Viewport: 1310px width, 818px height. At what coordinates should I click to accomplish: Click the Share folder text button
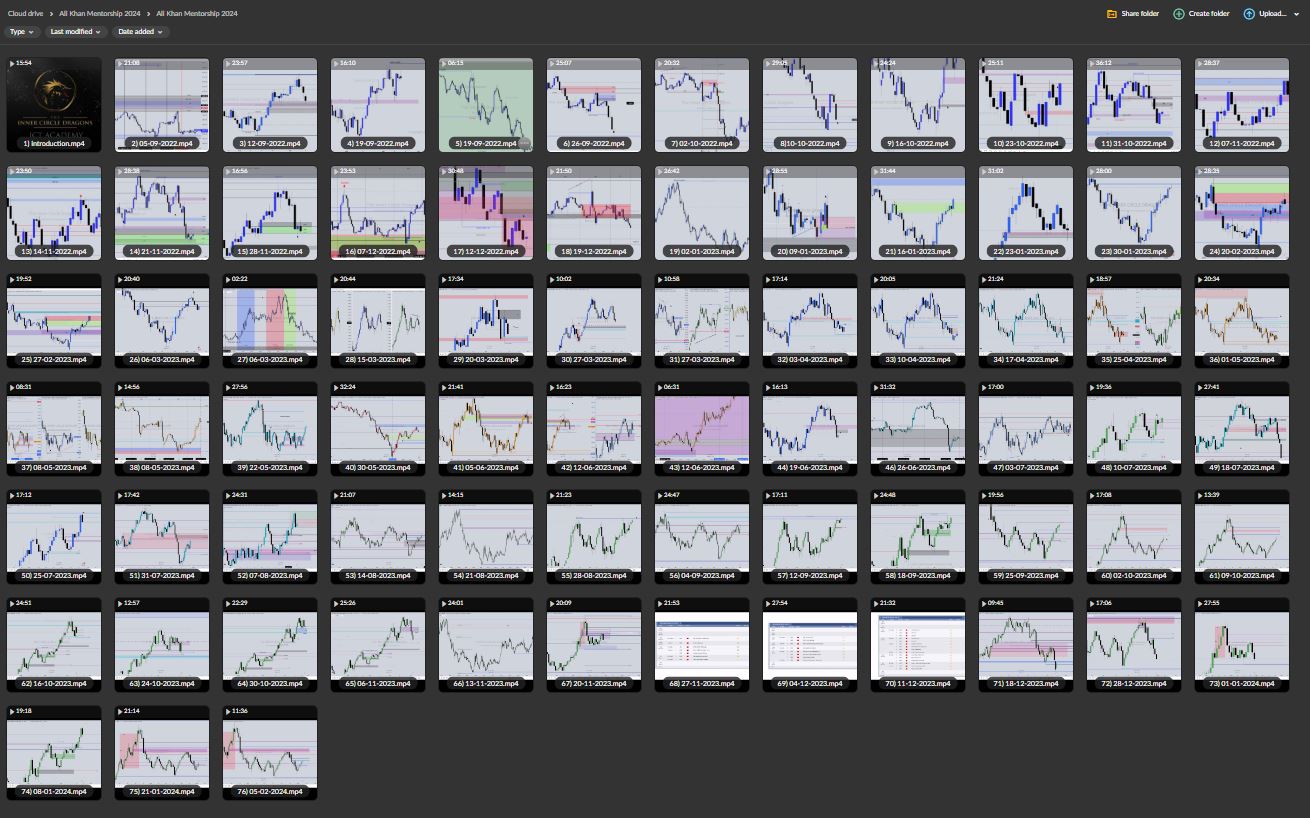pos(1140,14)
